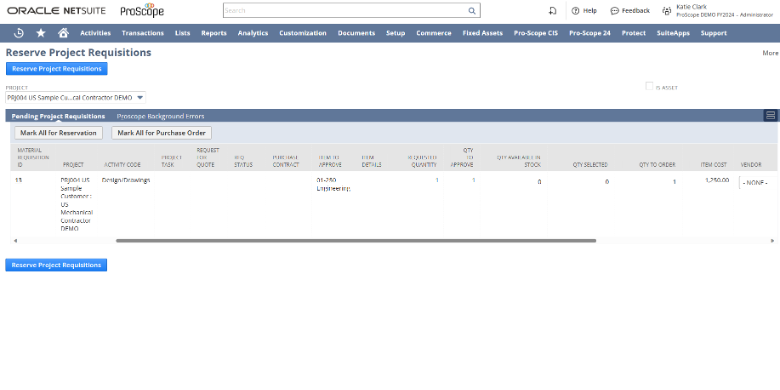Click the Qty To Order cell showing 1

674,182
